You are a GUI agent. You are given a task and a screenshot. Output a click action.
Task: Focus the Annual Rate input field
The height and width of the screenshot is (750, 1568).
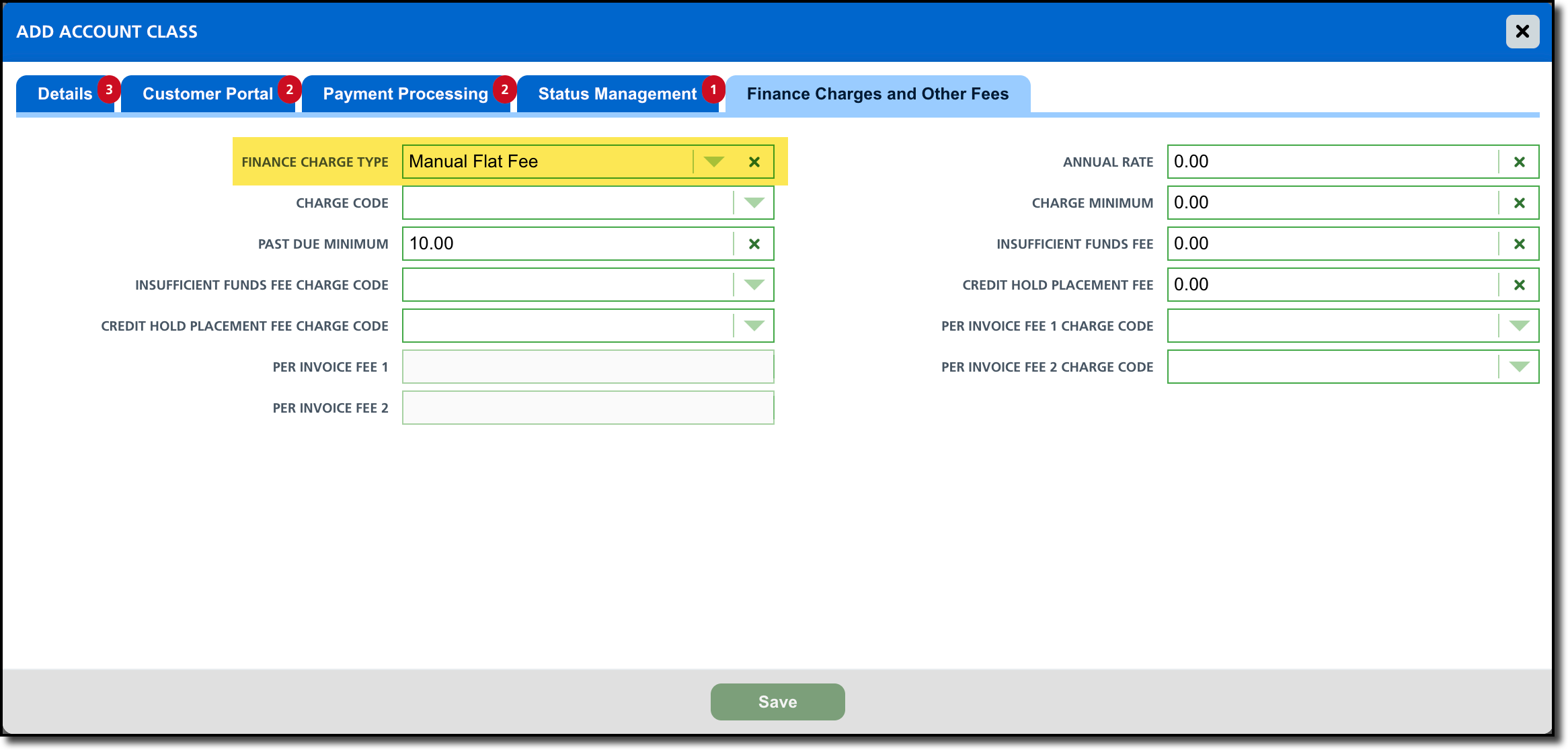(1331, 162)
